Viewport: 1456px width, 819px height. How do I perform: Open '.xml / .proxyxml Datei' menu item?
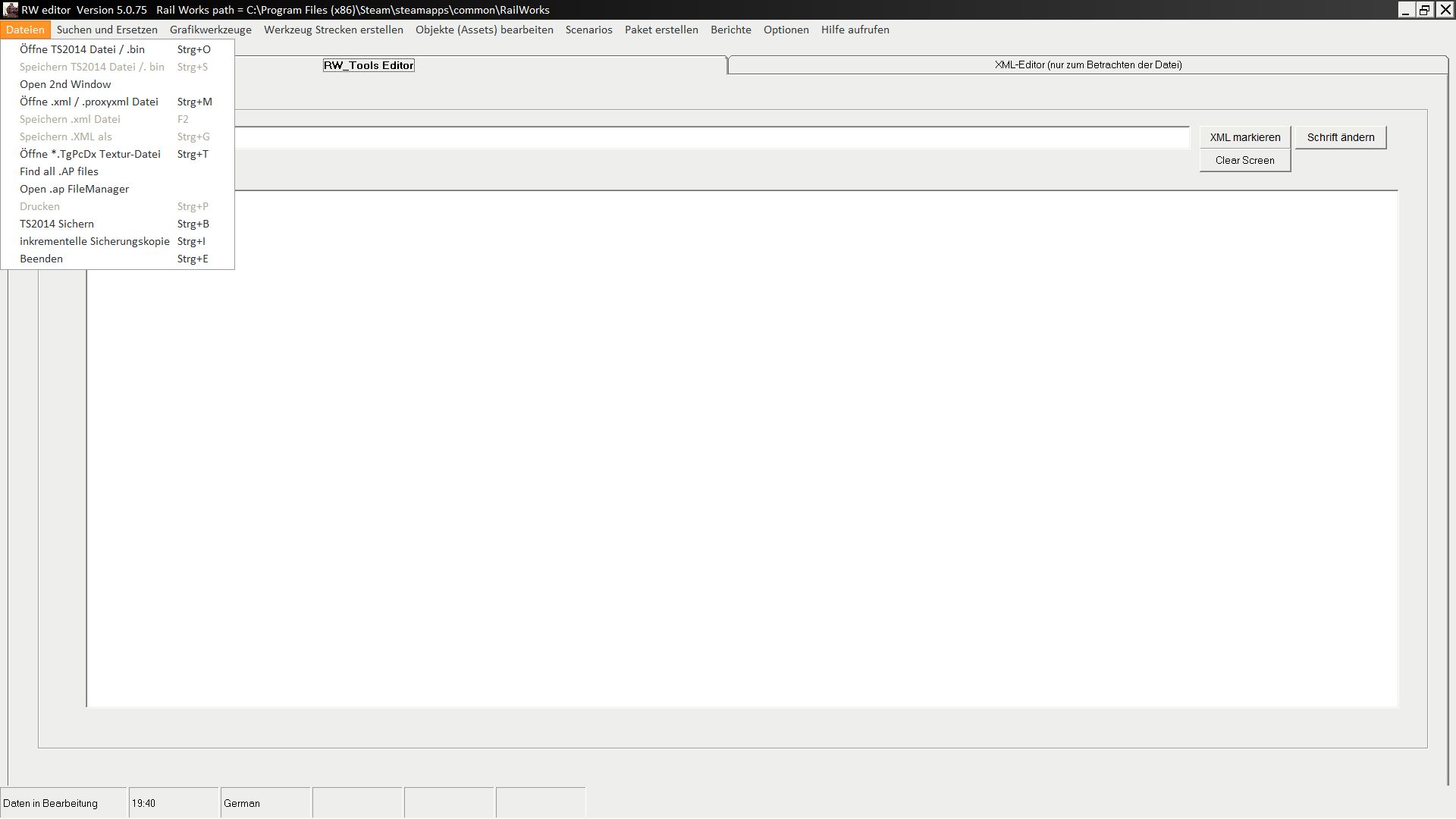click(x=89, y=102)
